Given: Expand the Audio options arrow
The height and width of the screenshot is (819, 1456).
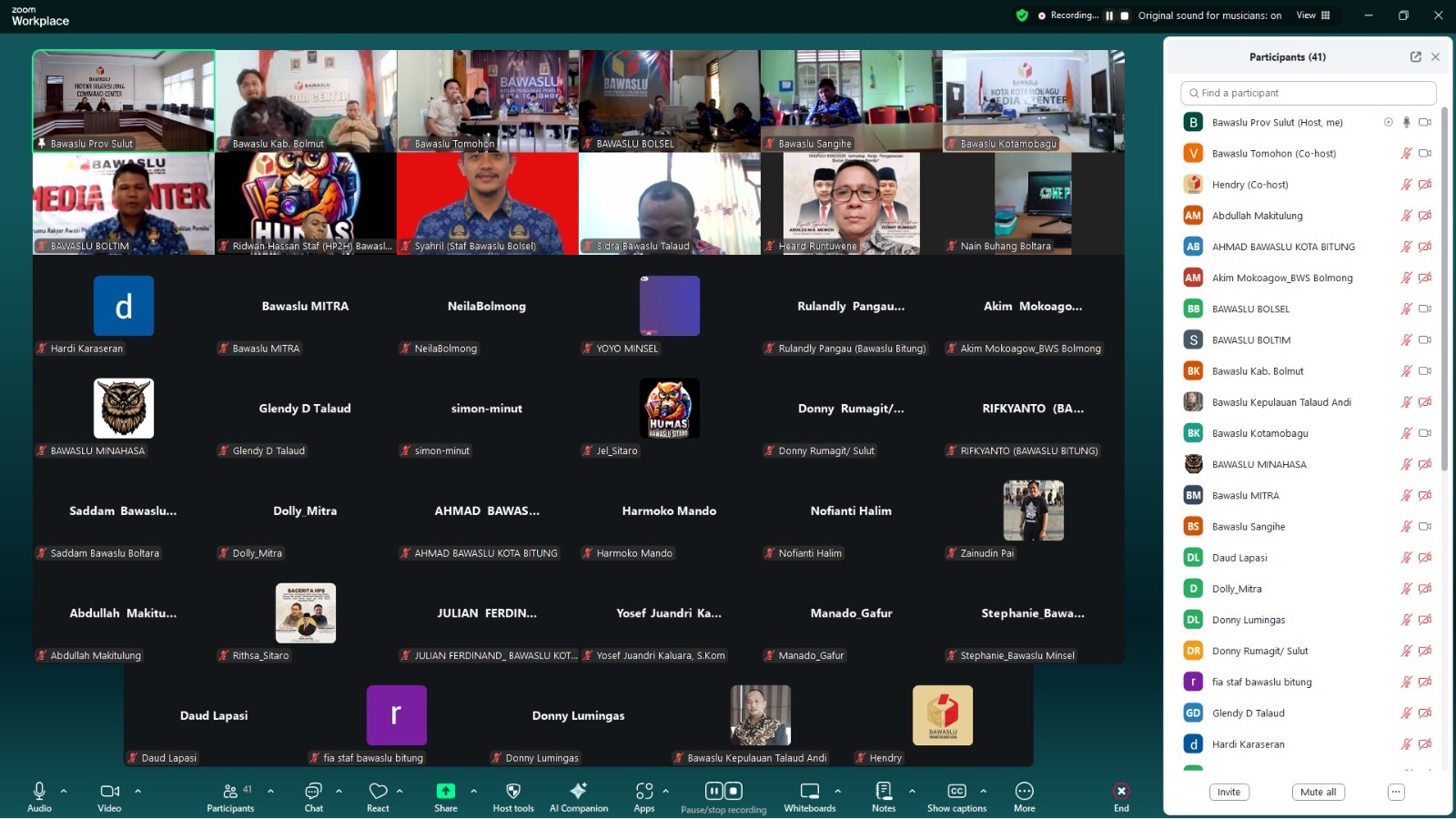Looking at the screenshot, I should (x=64, y=791).
